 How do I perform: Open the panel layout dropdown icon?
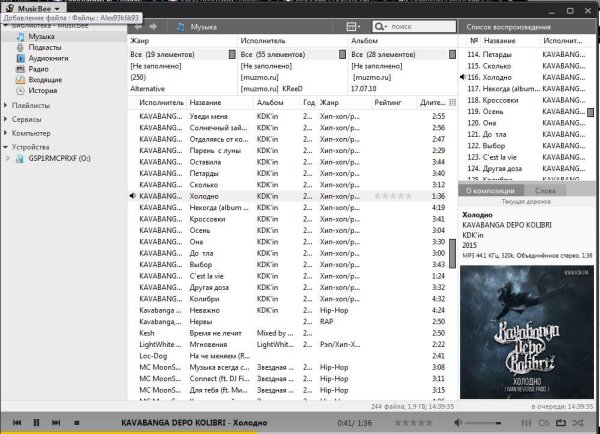[x=353, y=26]
